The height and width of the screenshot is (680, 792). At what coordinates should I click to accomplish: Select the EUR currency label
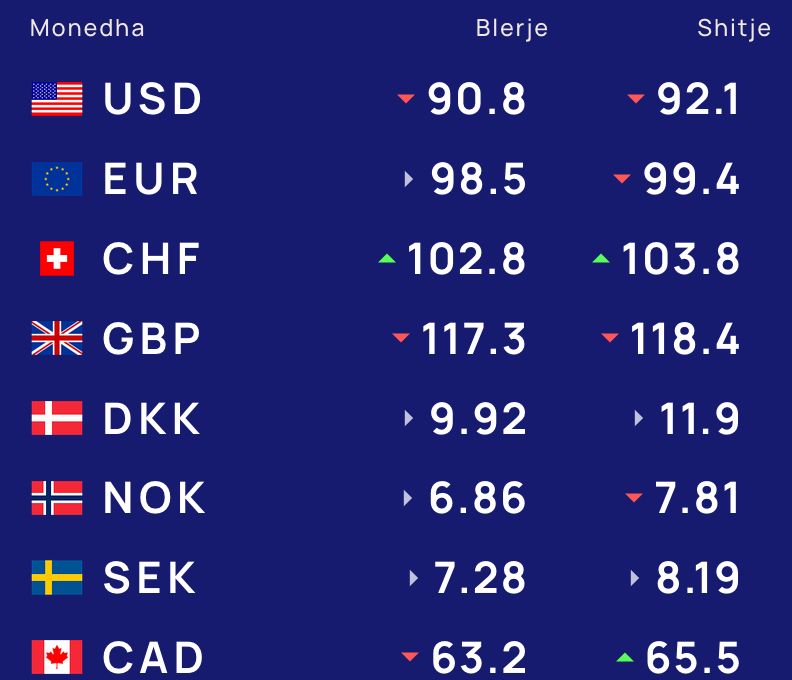152,179
